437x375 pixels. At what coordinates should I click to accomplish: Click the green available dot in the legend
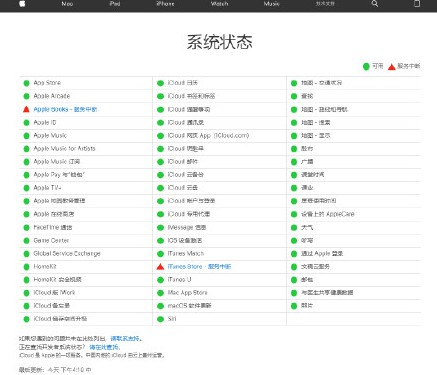point(366,66)
